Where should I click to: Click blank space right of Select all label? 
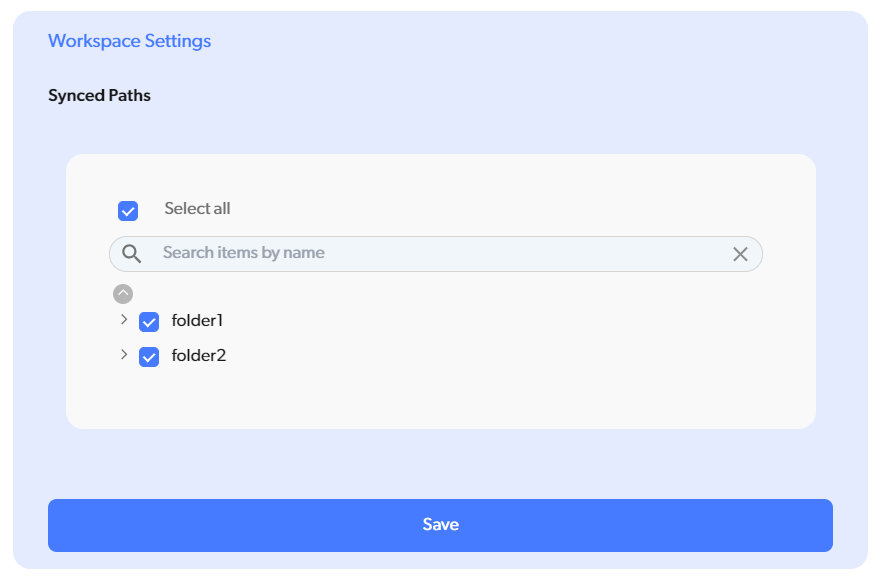500,209
